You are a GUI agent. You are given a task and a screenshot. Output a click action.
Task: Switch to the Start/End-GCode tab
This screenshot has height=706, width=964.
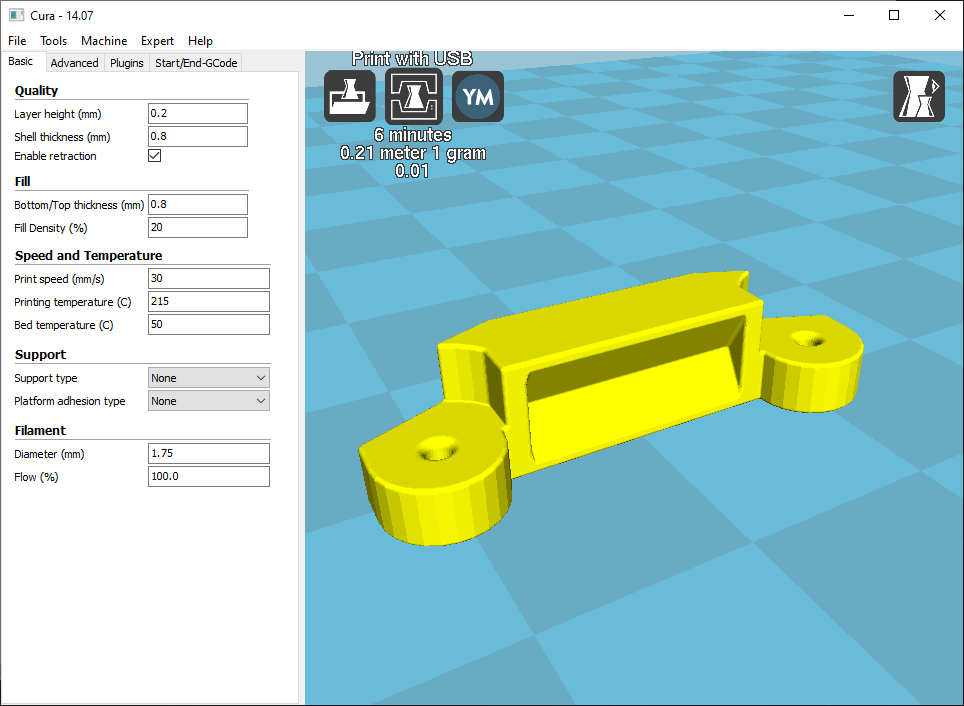[x=196, y=63]
